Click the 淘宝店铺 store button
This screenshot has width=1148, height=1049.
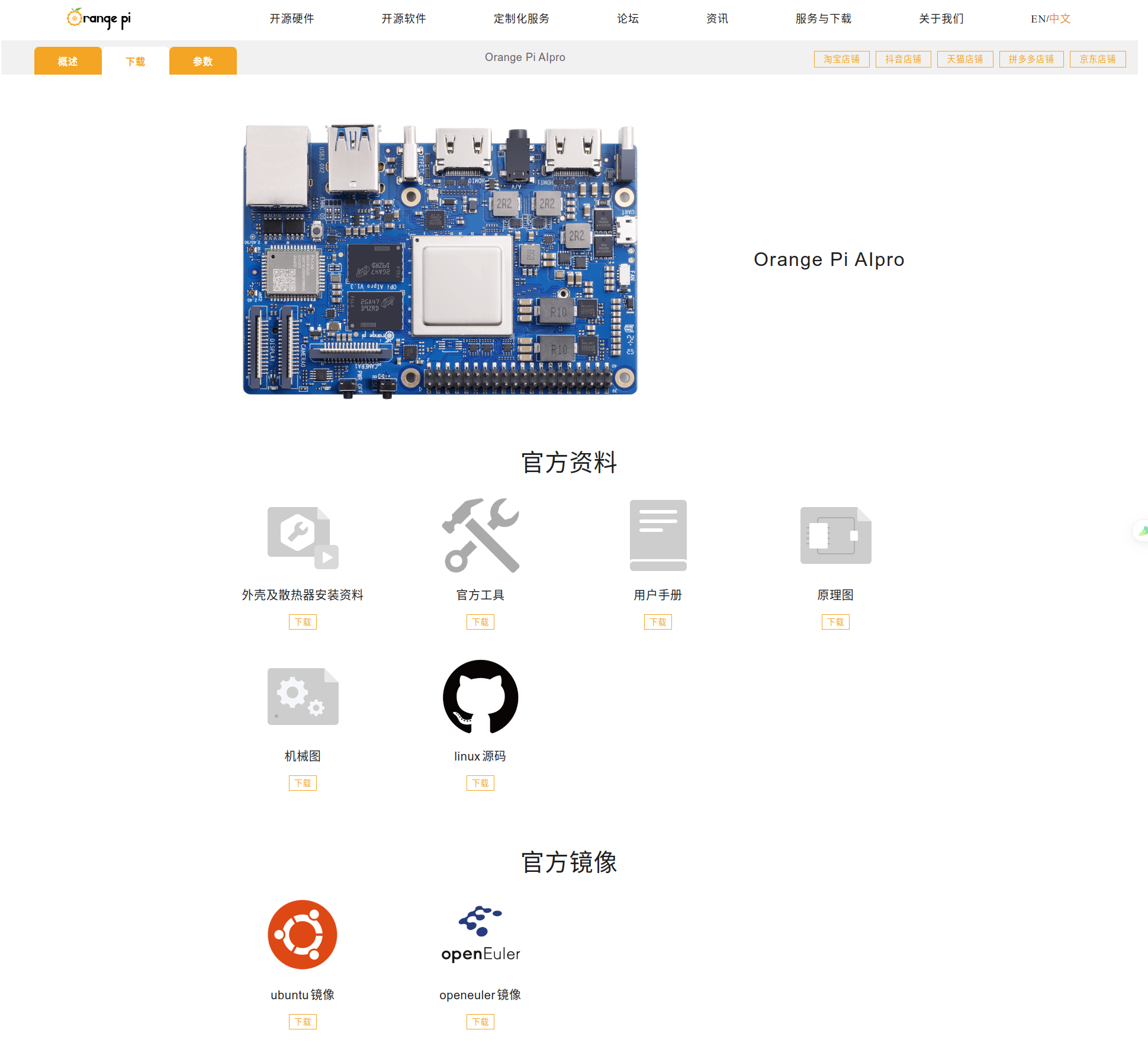coord(841,59)
